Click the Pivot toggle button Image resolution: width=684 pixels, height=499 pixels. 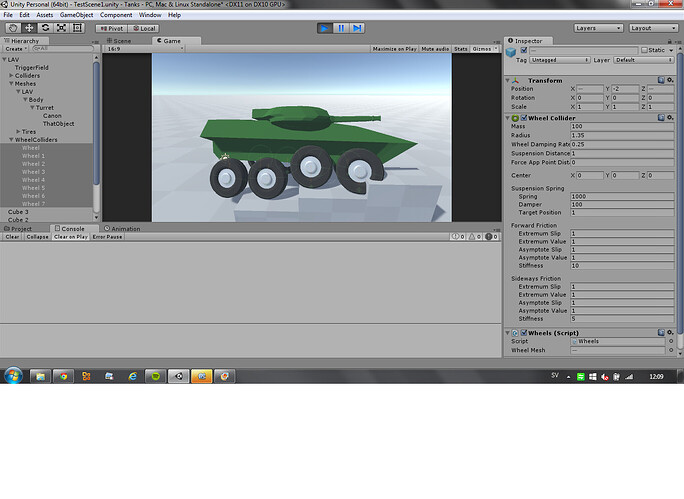click(112, 28)
